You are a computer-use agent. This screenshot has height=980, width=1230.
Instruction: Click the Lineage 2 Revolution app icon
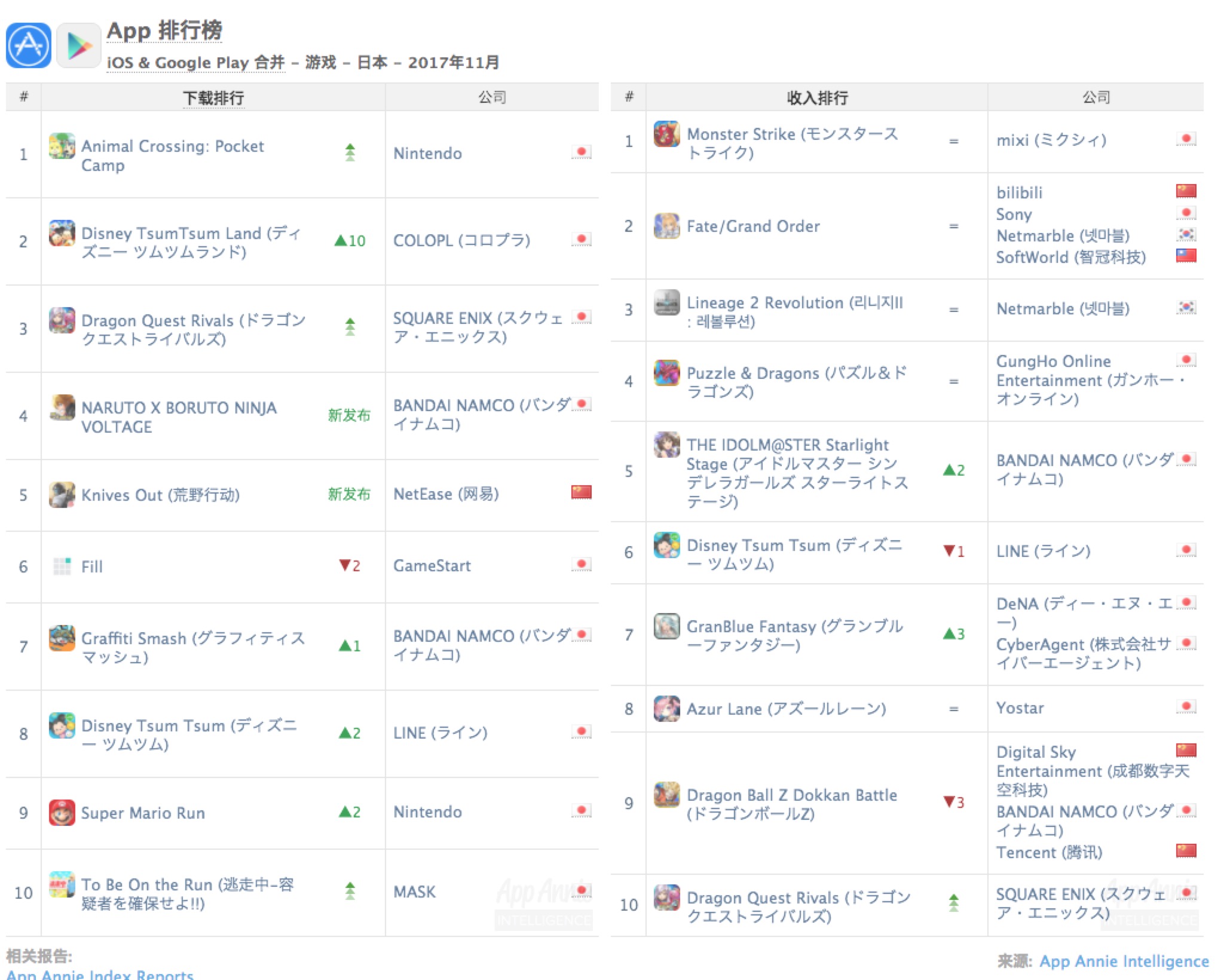[667, 302]
